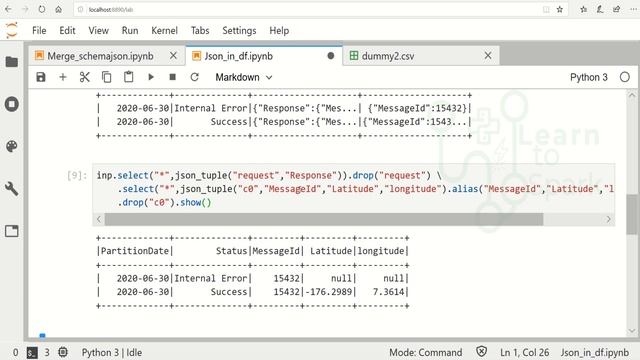640x360 pixels.
Task: Open the Run menu
Action: (130, 31)
